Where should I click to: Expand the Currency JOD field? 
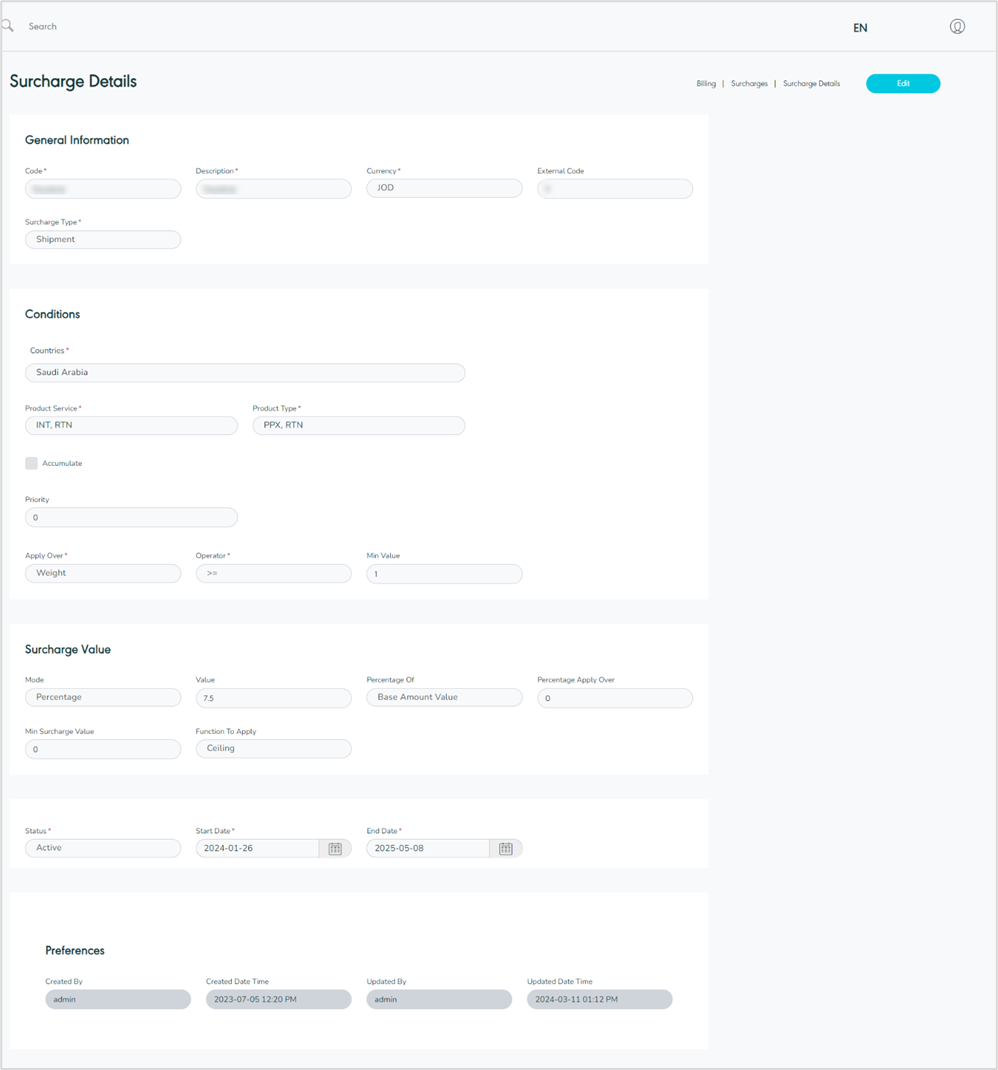(444, 188)
